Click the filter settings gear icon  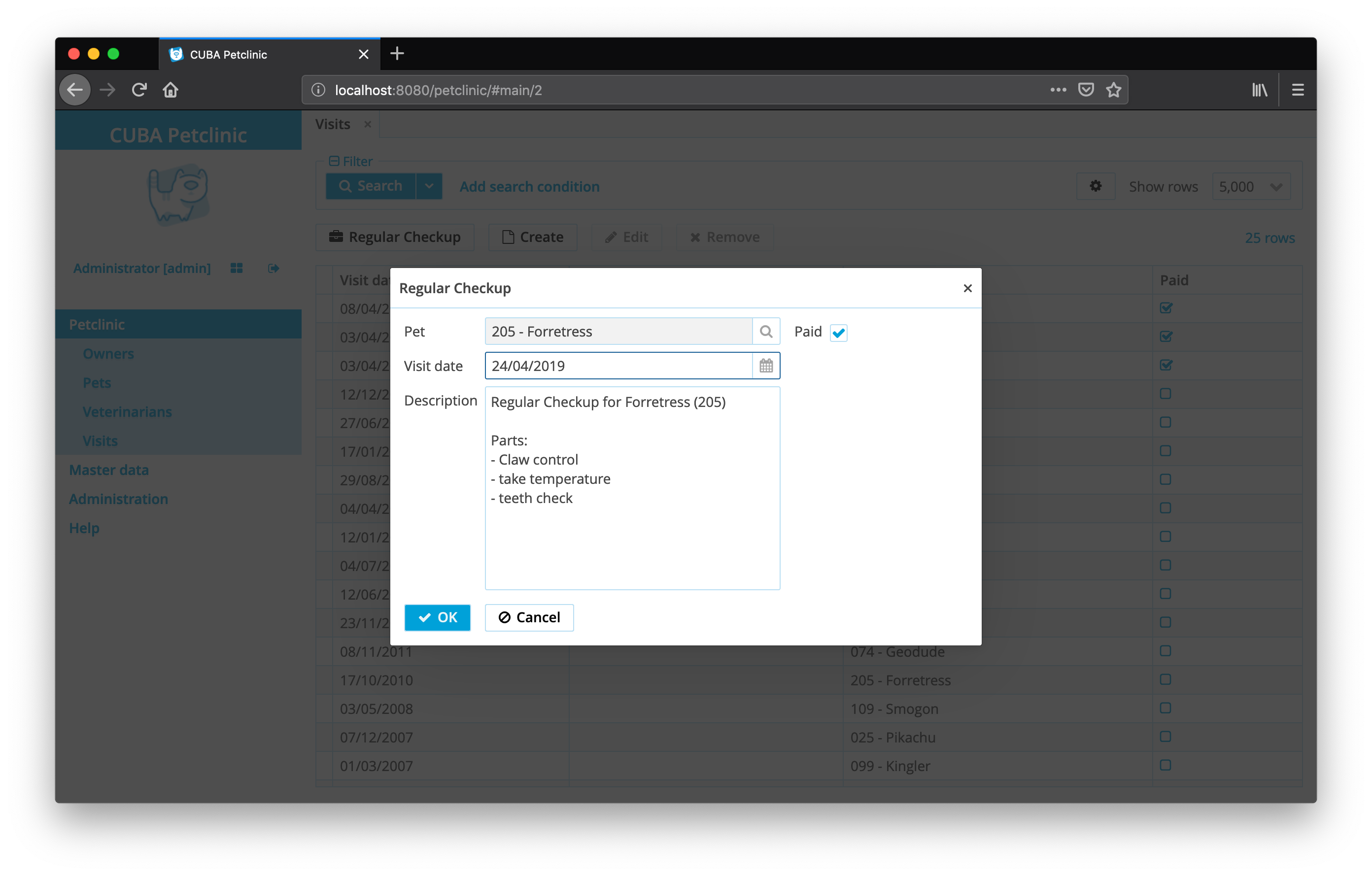click(1095, 186)
